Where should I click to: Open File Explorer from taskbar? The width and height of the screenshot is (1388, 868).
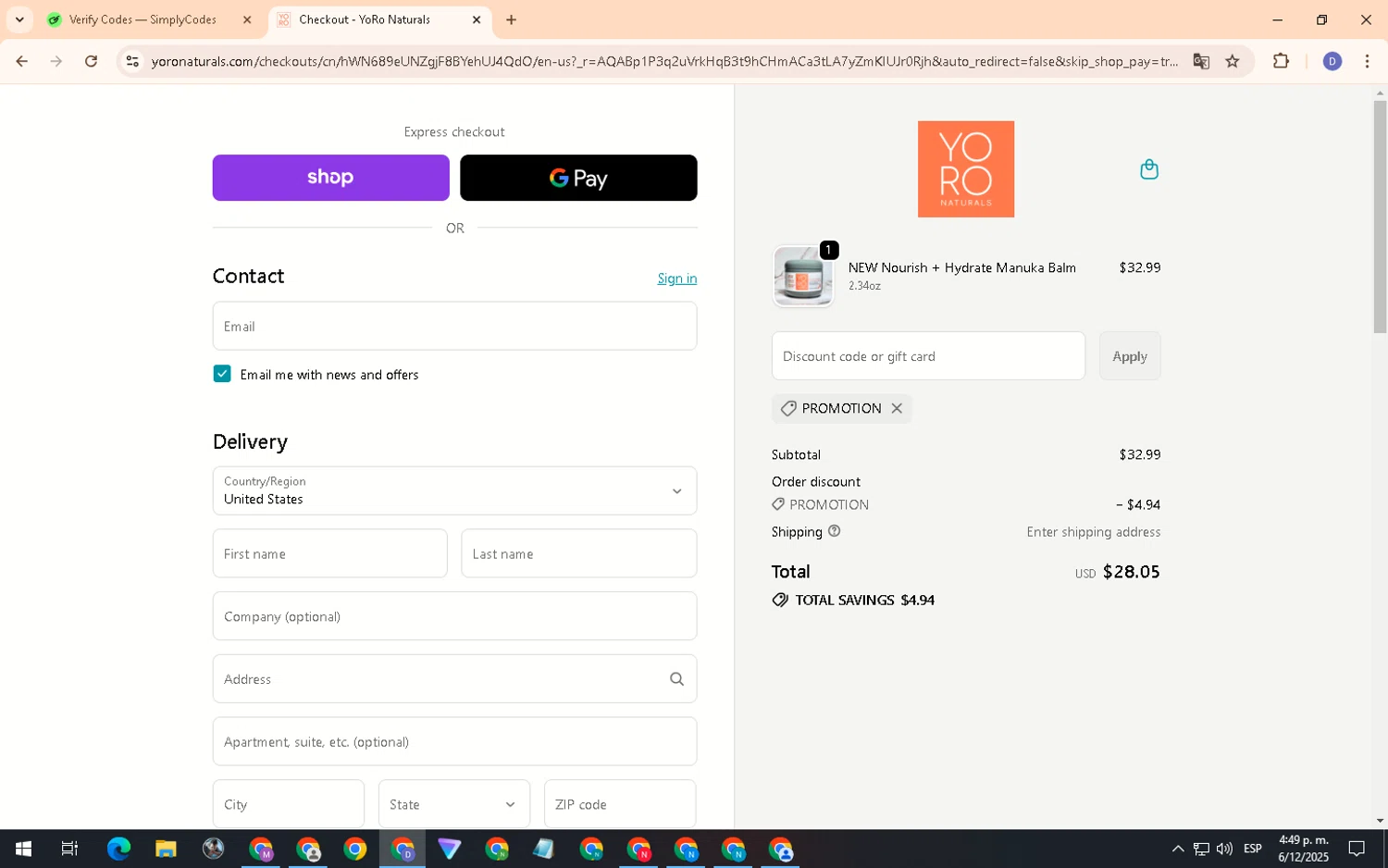[166, 849]
